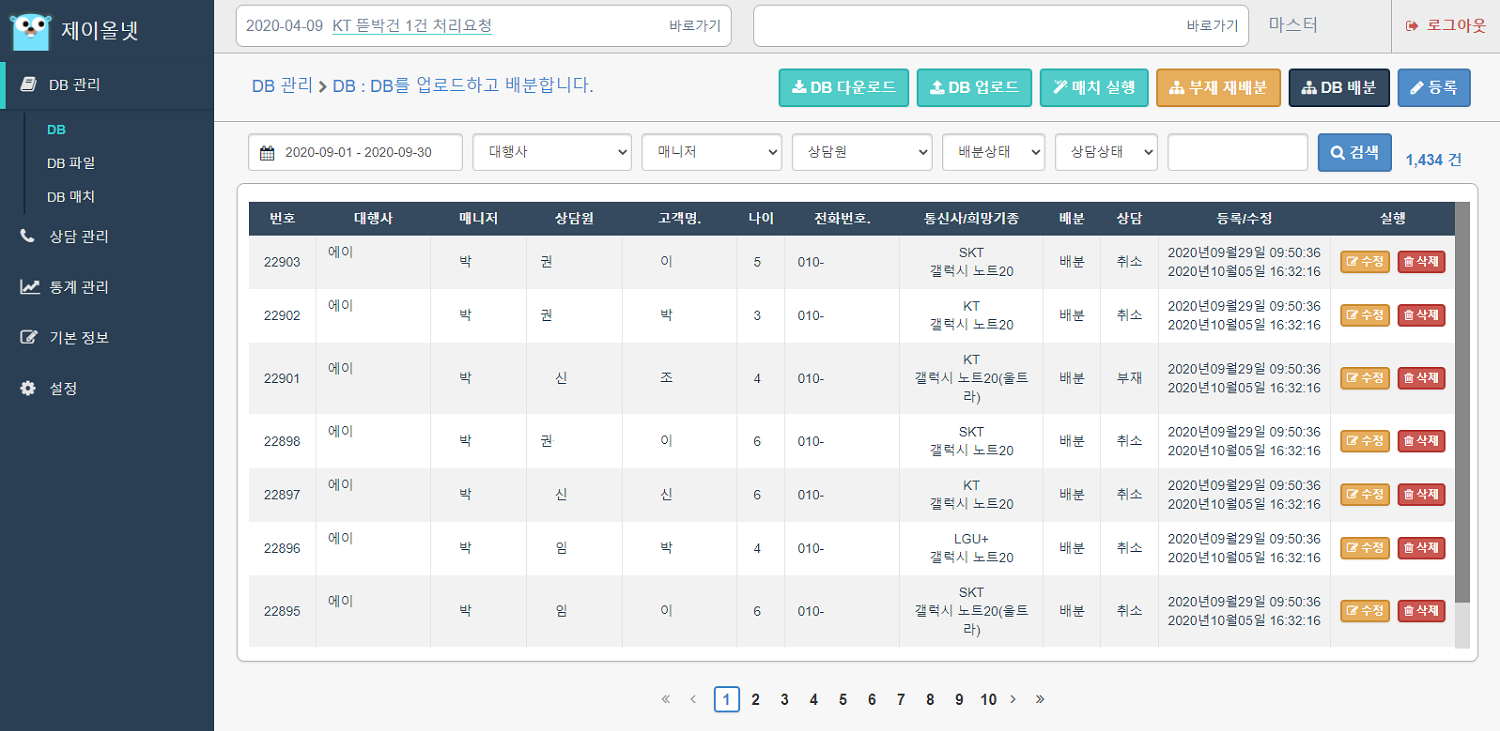Click the next page single arrow
The image size is (1500, 731).
[x=1013, y=699]
